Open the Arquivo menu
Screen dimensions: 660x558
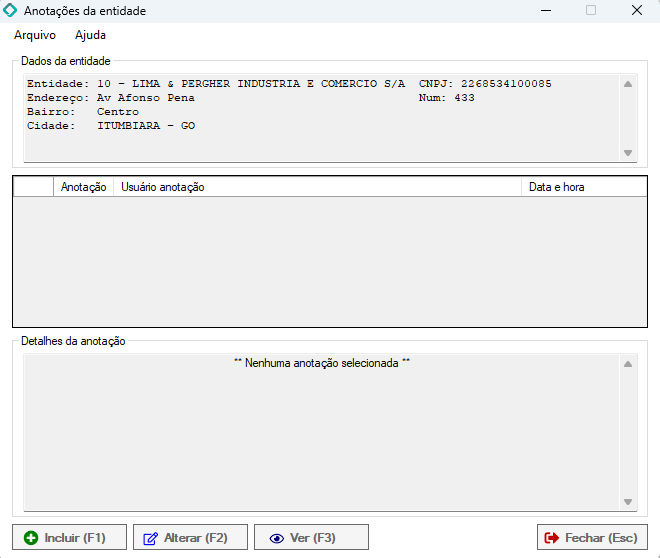click(x=35, y=35)
